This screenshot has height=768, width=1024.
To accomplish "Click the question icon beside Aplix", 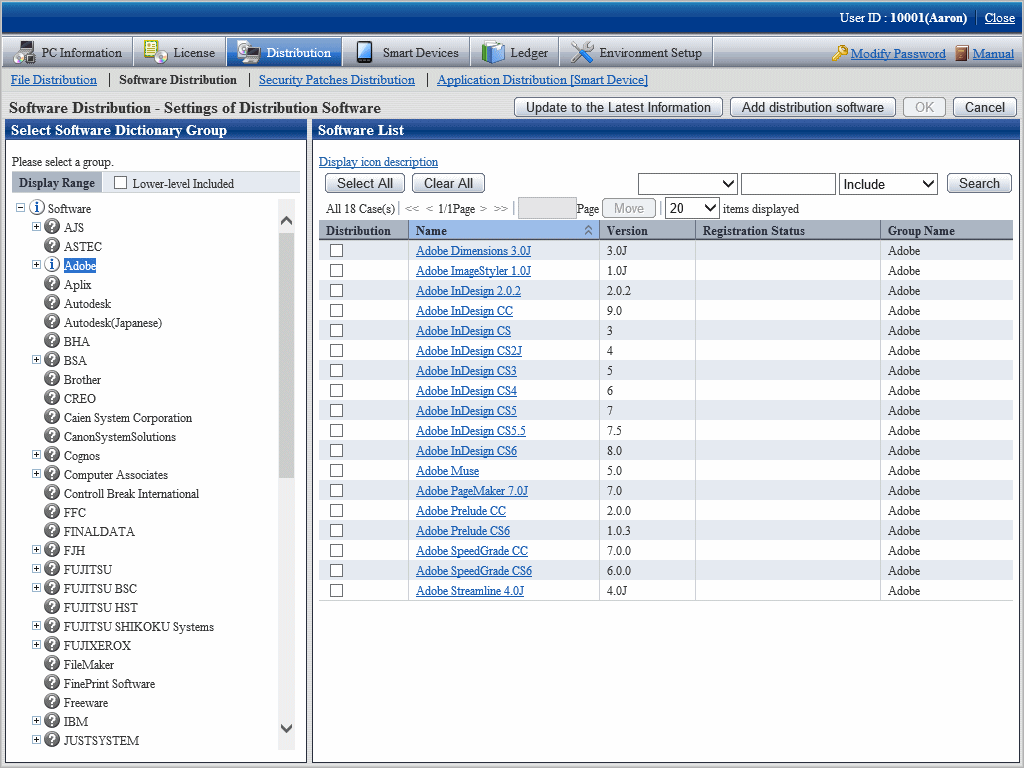I will (52, 283).
